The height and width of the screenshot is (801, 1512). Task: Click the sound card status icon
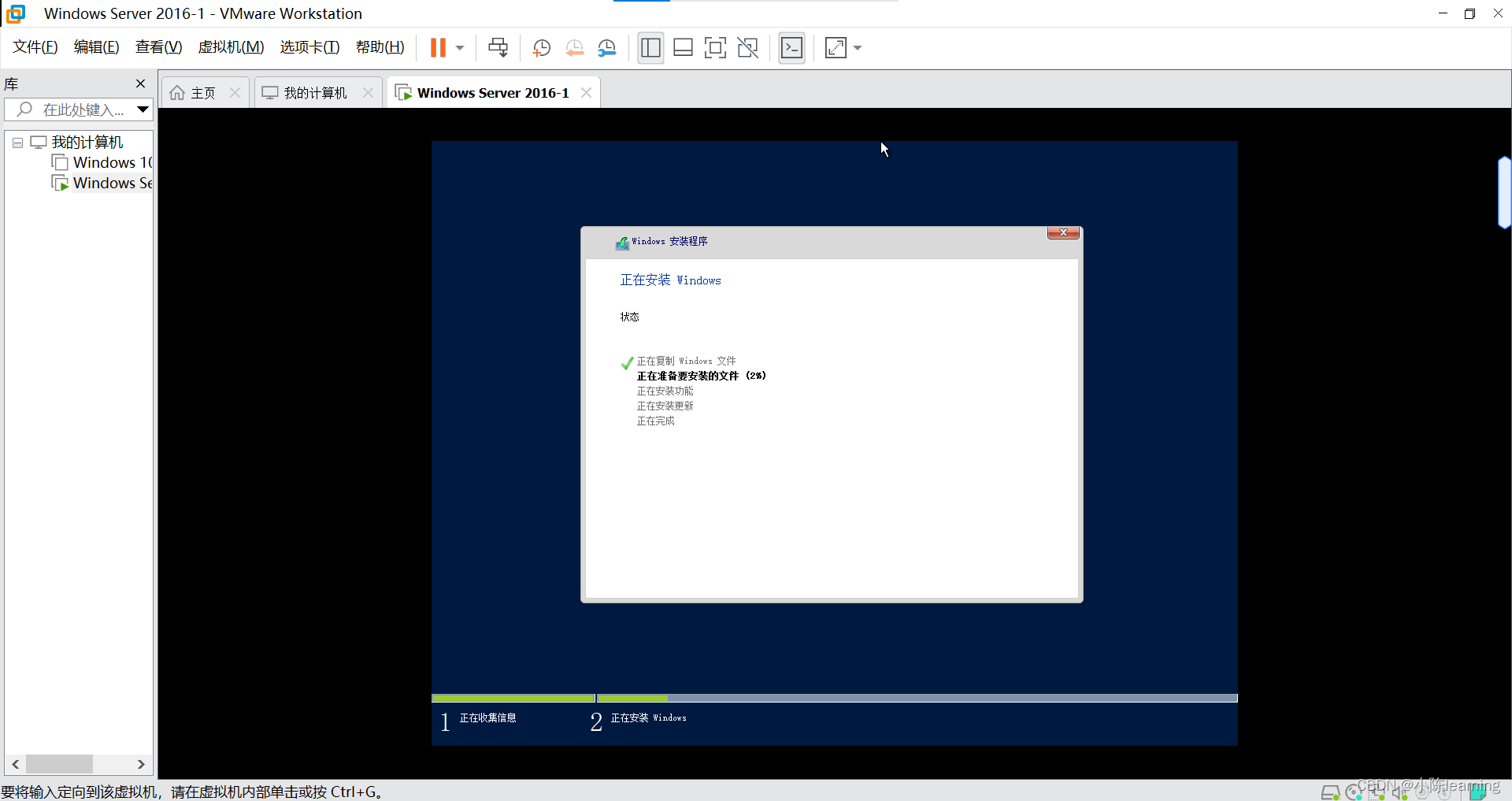(x=1399, y=792)
